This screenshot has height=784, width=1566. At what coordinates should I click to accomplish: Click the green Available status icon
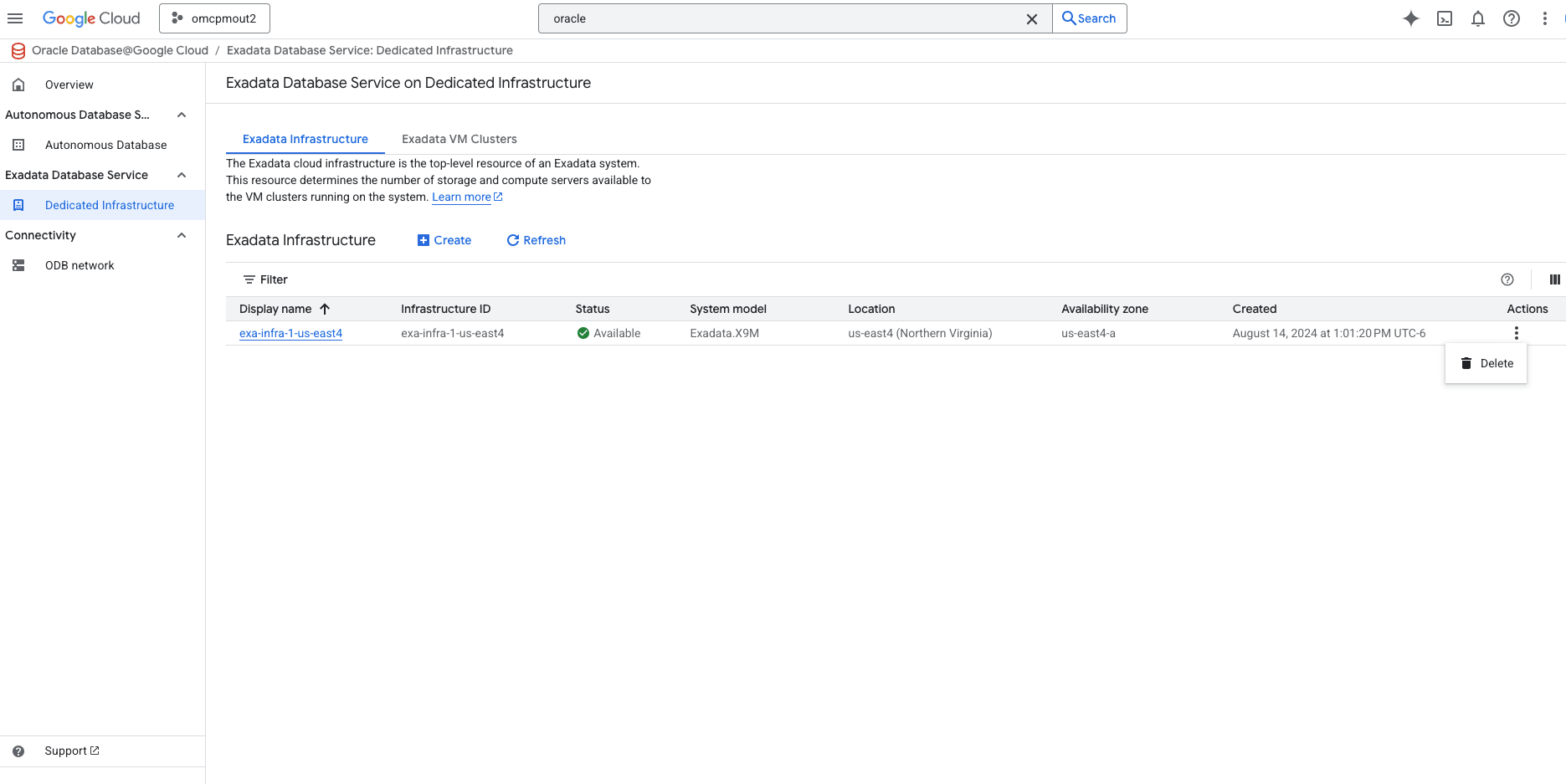[583, 333]
